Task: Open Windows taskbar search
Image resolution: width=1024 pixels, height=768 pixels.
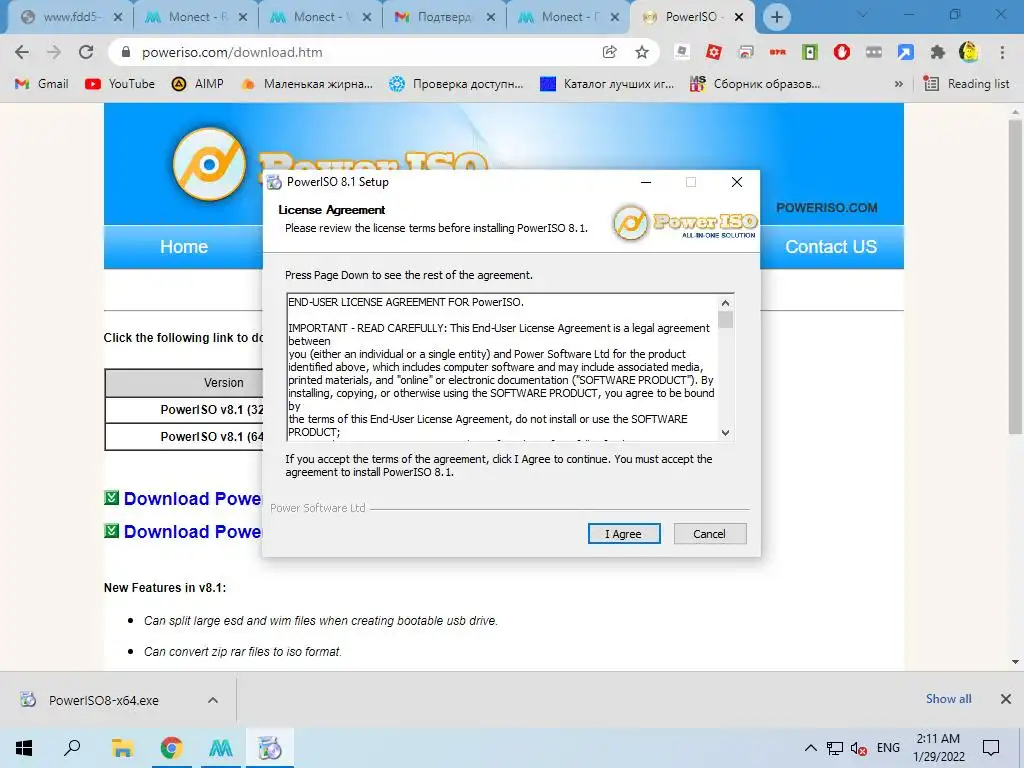Action: (x=72, y=748)
